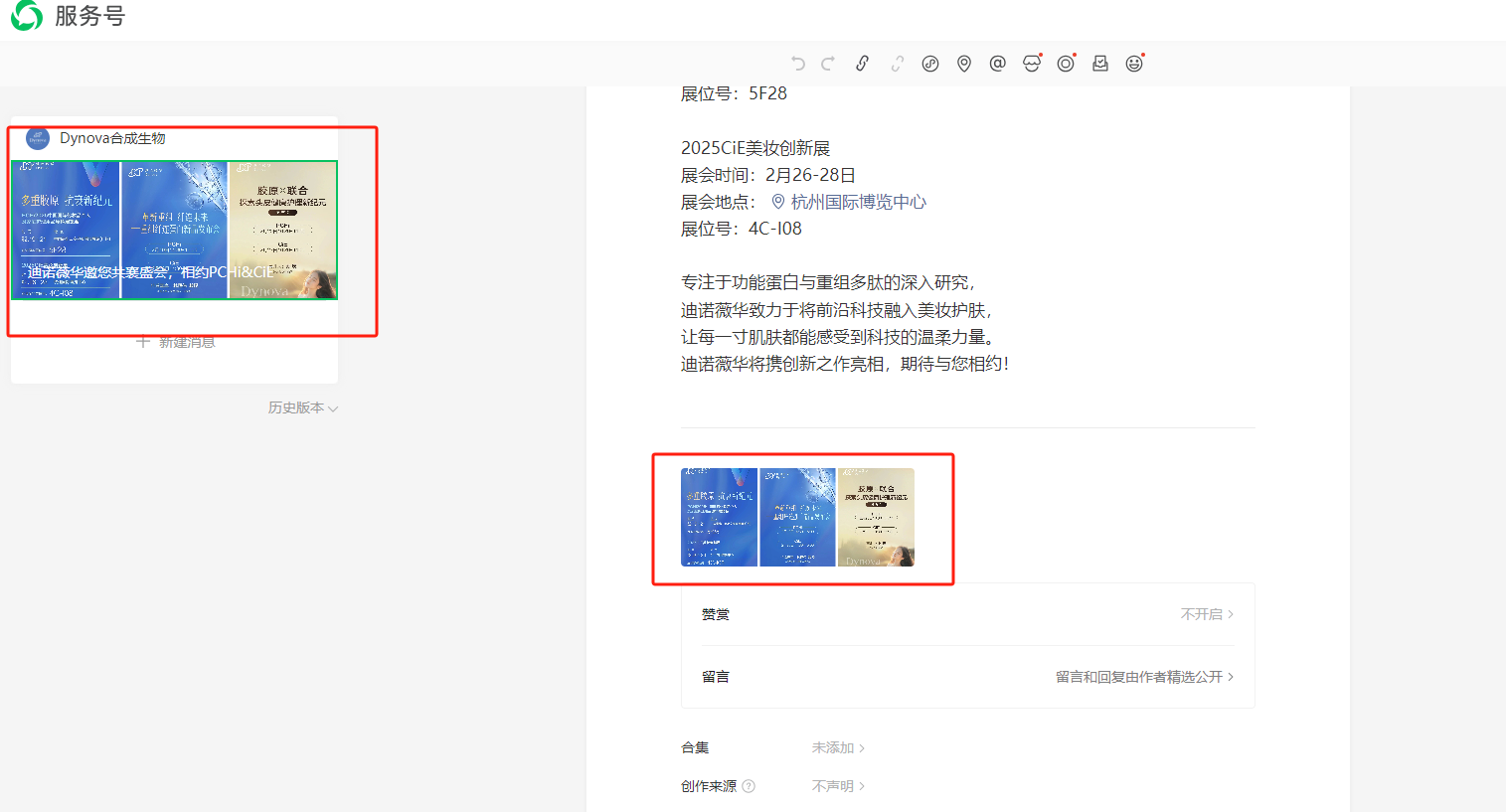Click the line 展会时间：2月26-28日
The width and height of the screenshot is (1506, 812).
point(768,175)
